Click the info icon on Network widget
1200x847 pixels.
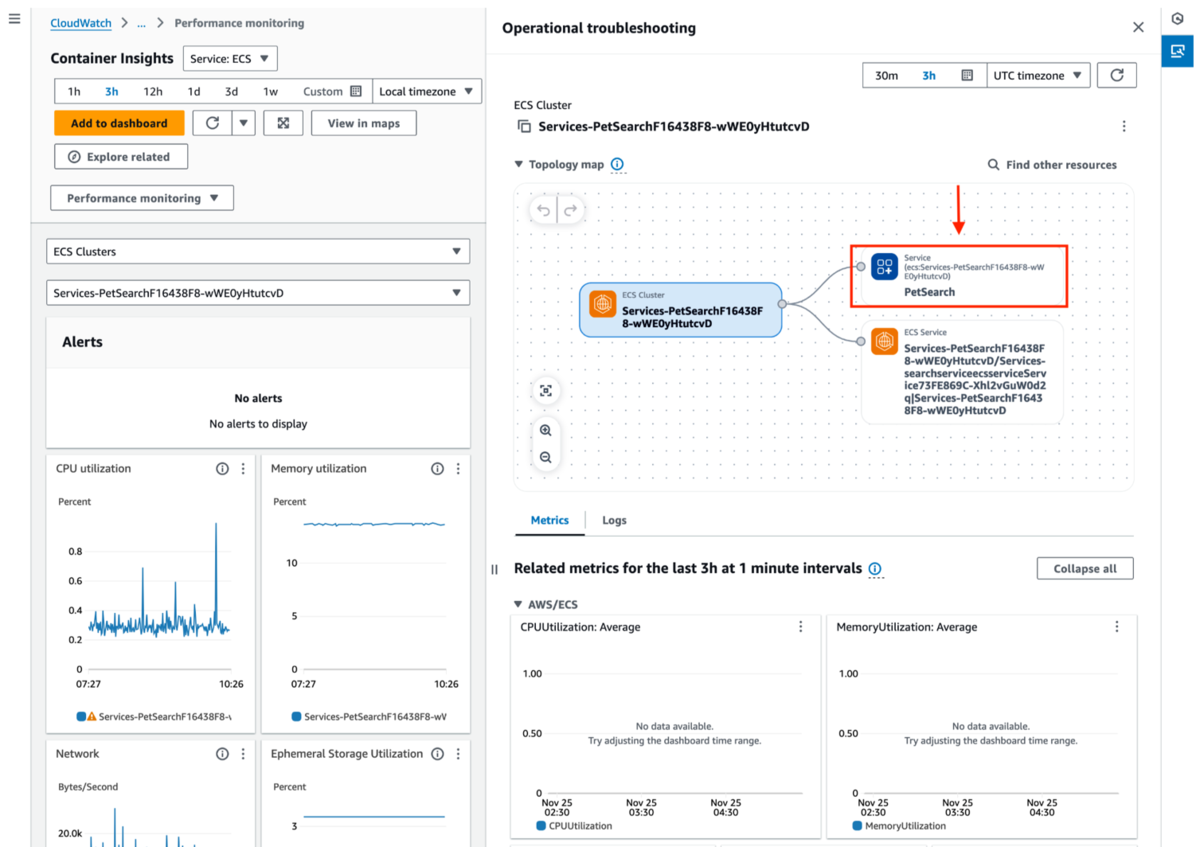222,754
